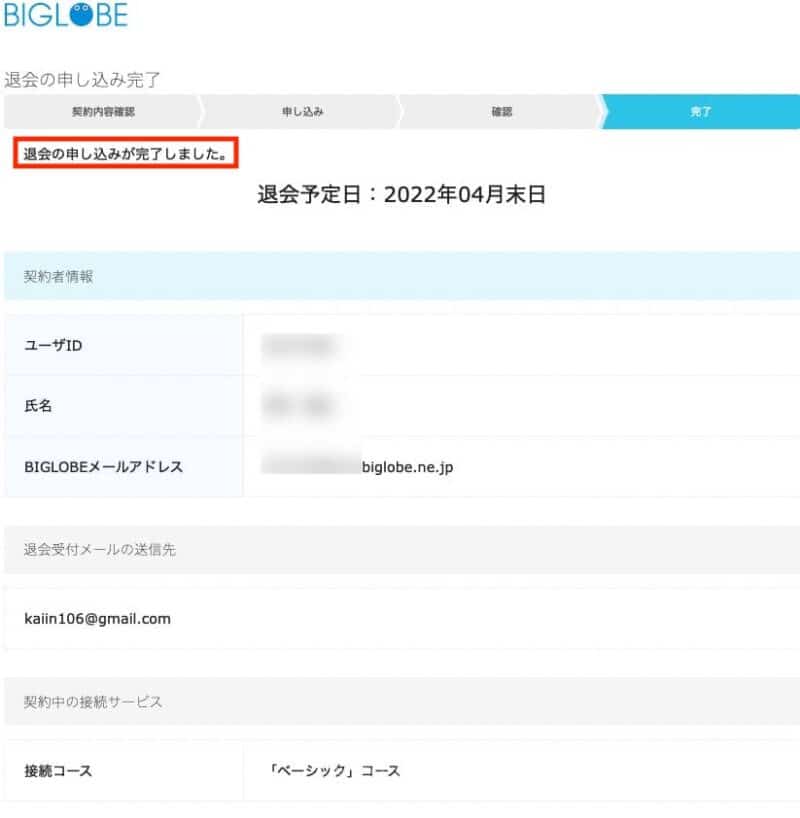Click the 契約中の接続サービス section header
Viewport: 800px width, 818px height.
[93, 702]
